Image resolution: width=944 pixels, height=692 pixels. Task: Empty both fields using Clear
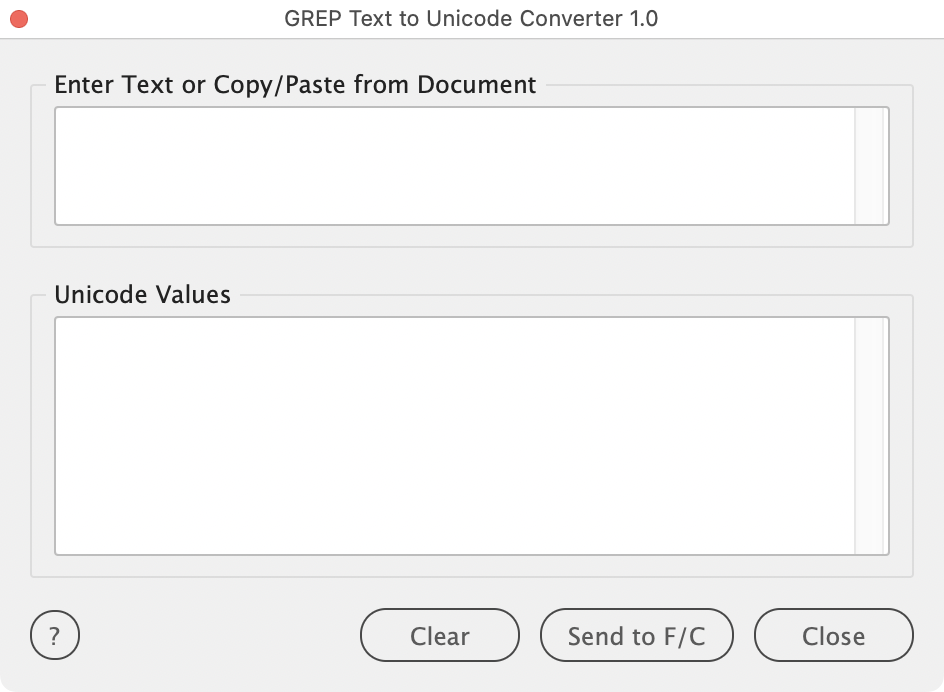click(x=439, y=635)
